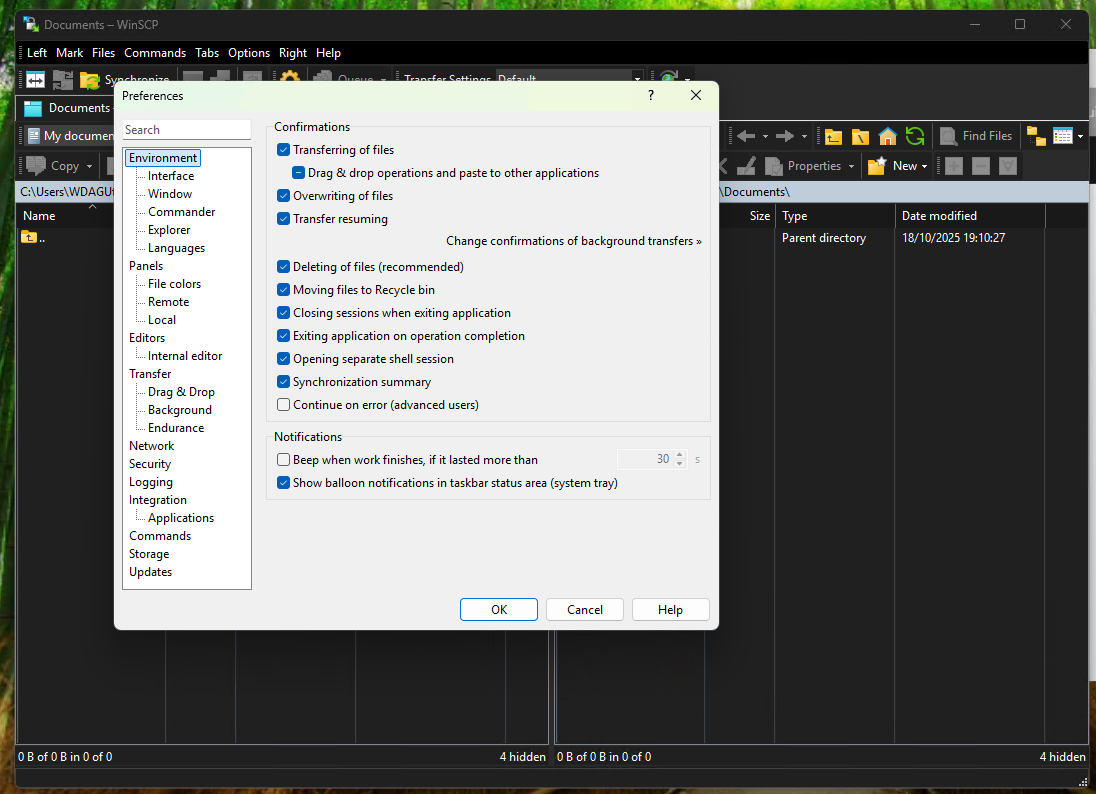The width and height of the screenshot is (1096, 794).
Task: Click the Search field in Preferences
Action: tap(186, 130)
